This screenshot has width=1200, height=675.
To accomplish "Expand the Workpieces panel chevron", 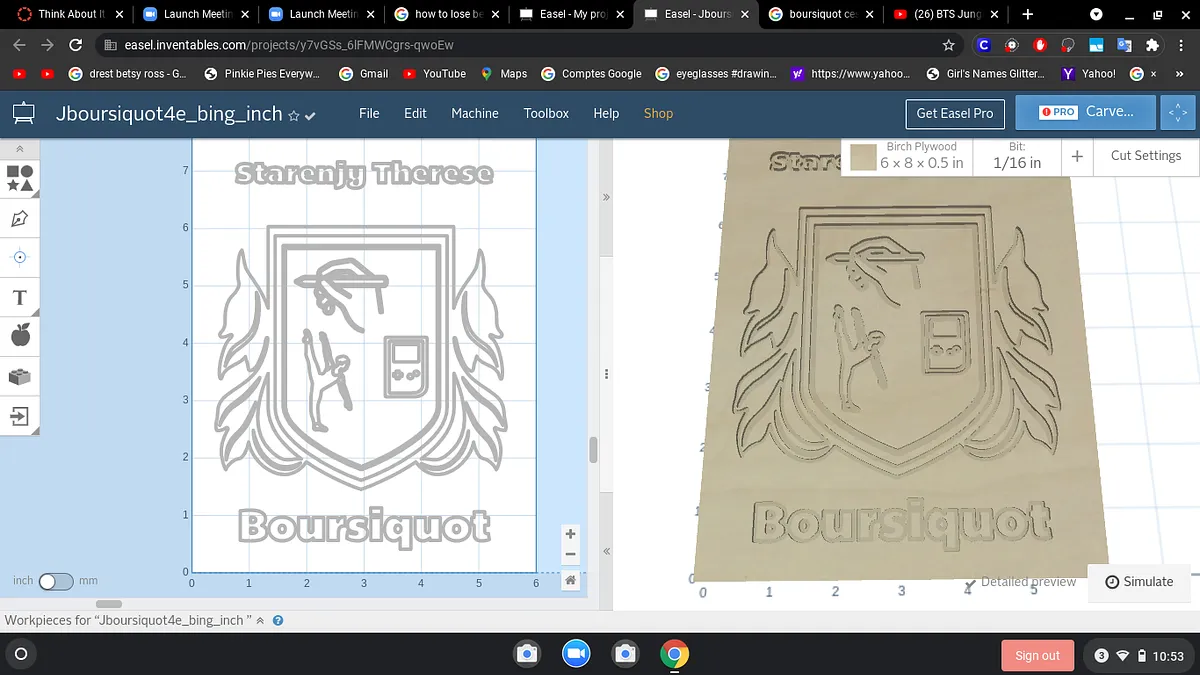I will tap(261, 620).
